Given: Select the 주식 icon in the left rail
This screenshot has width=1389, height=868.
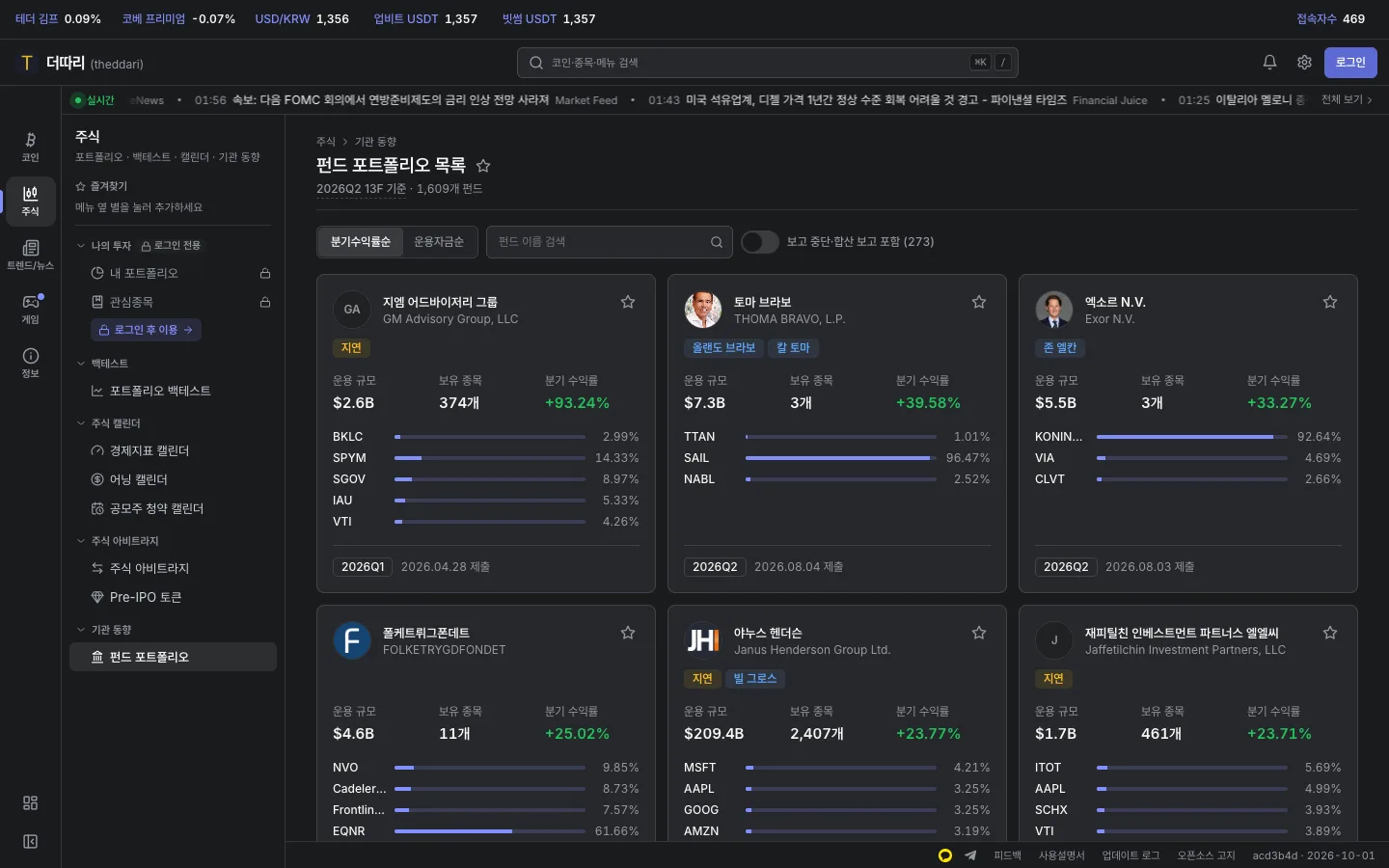Looking at the screenshot, I should [x=31, y=201].
